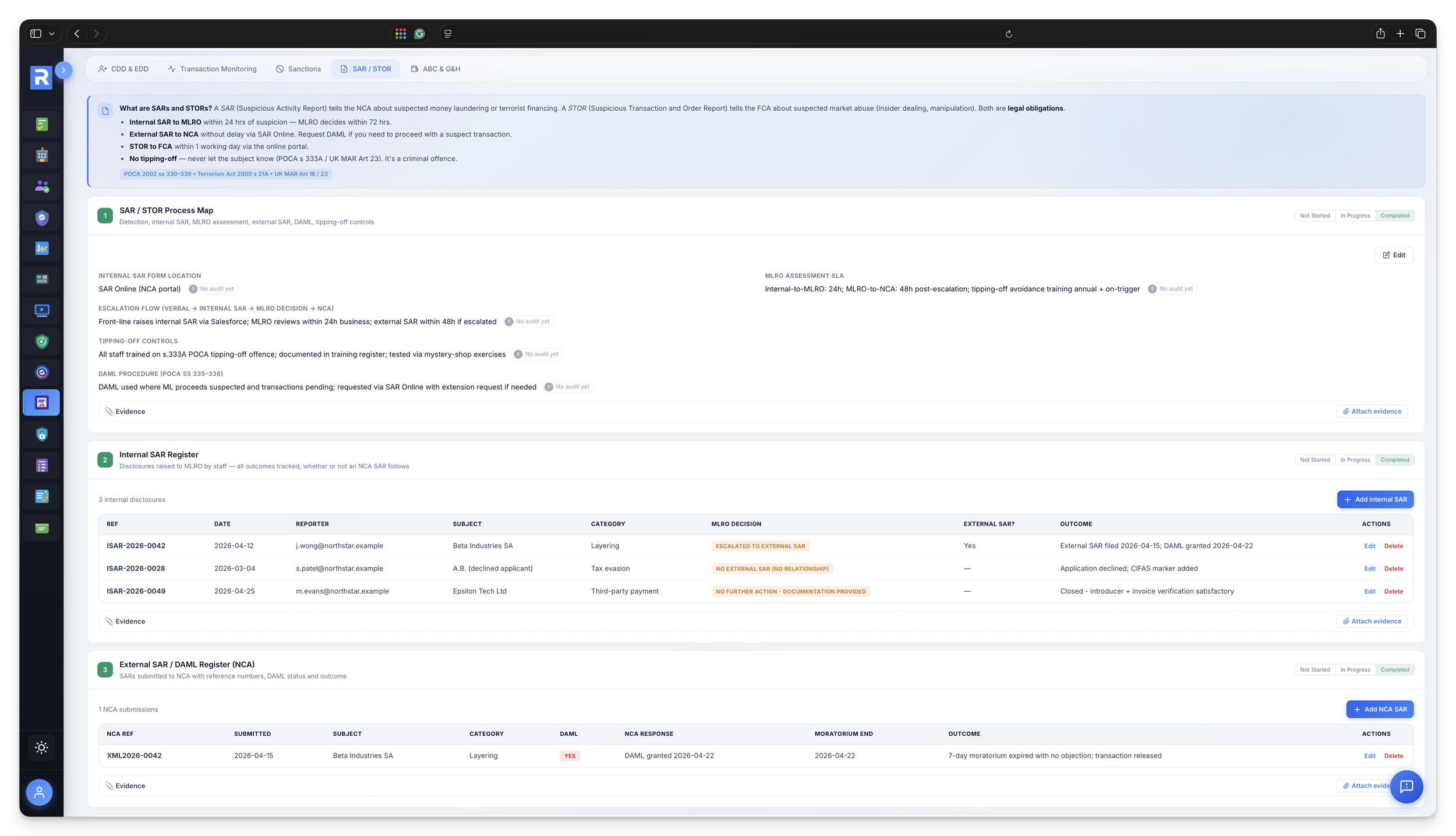Open the purple people-with-checkmark sidebar icon
Image resolution: width=1456 pixels, height=836 pixels.
[41, 186]
